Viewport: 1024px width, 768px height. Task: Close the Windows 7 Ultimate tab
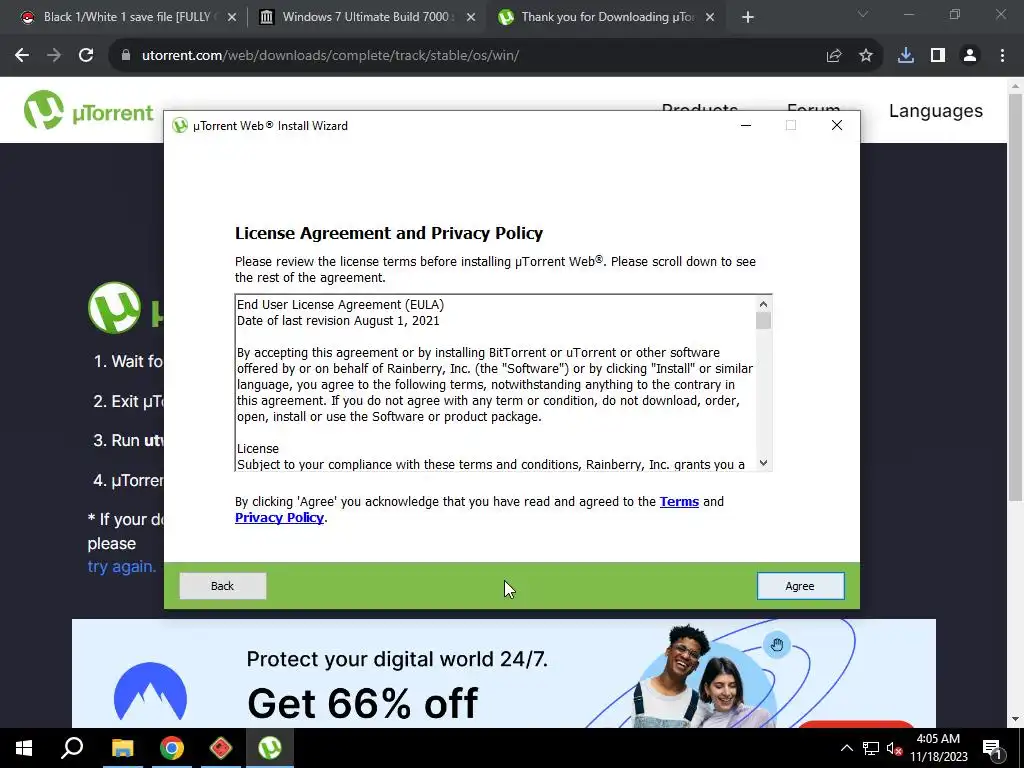pos(471,18)
